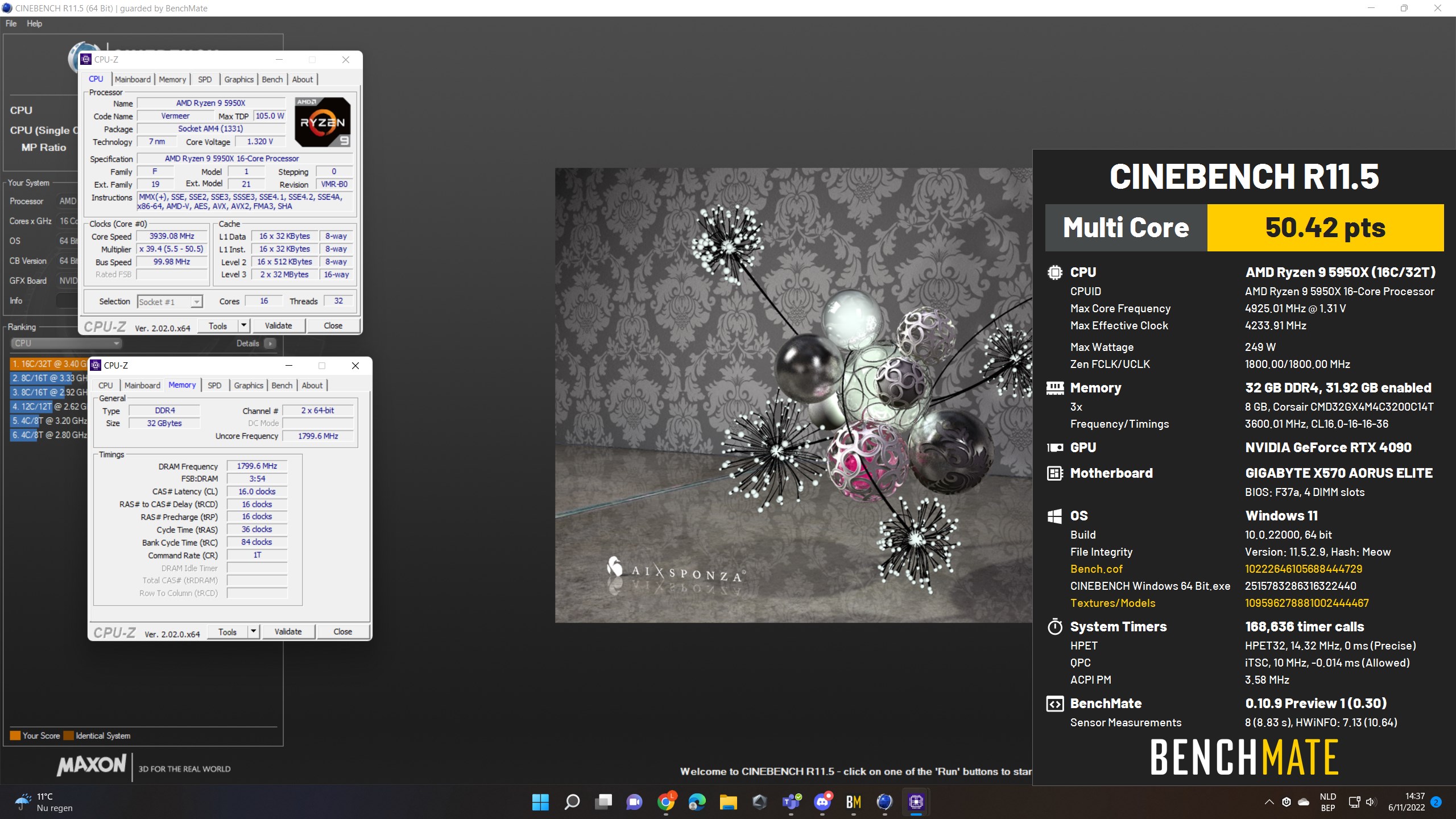Click the 50.42 pts Multi Core score
This screenshot has width=1456, height=819.
1325,227
